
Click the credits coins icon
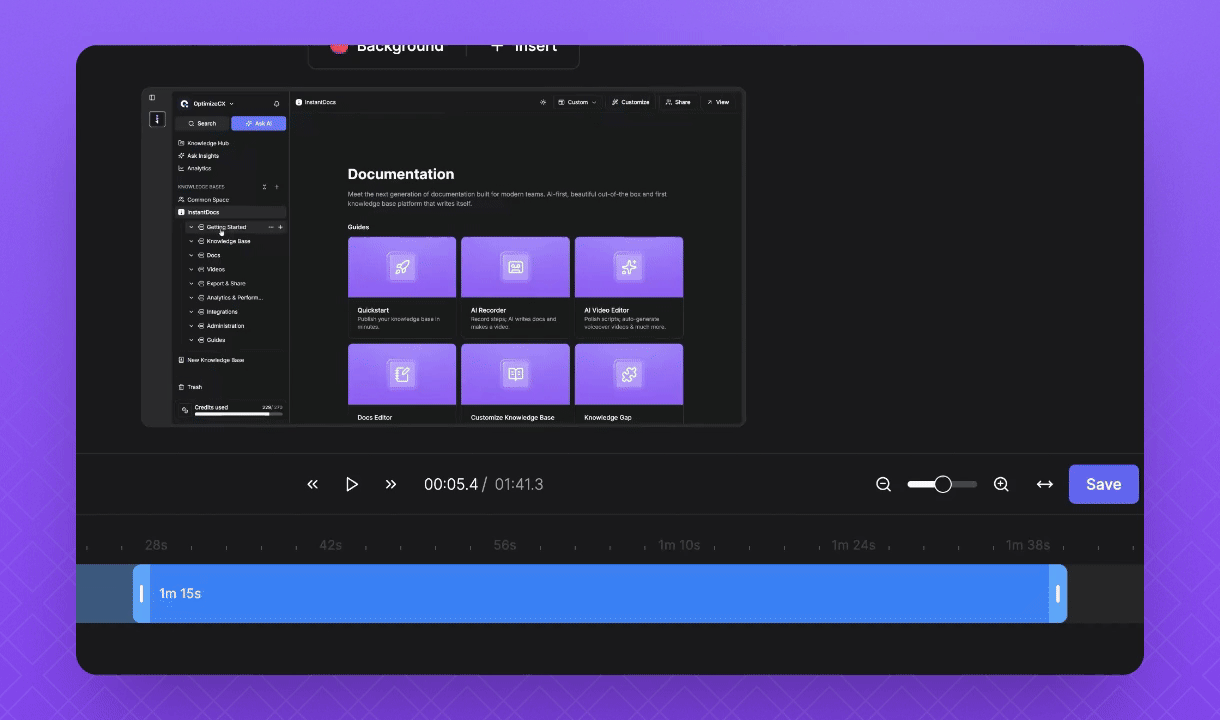tap(185, 410)
